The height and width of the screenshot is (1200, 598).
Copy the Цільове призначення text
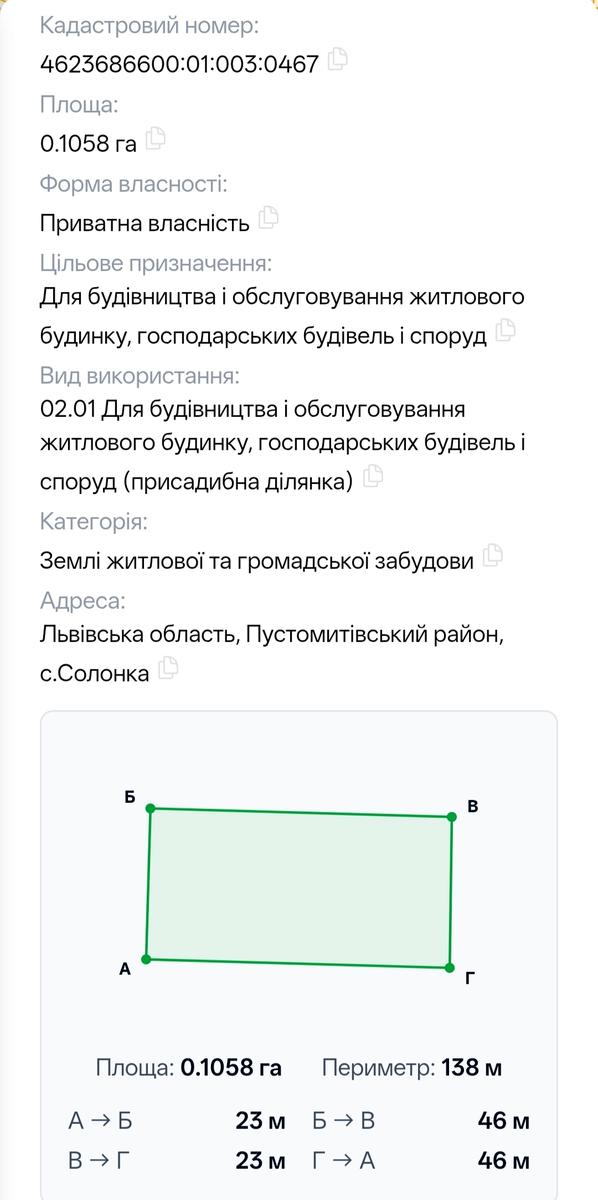tap(505, 330)
